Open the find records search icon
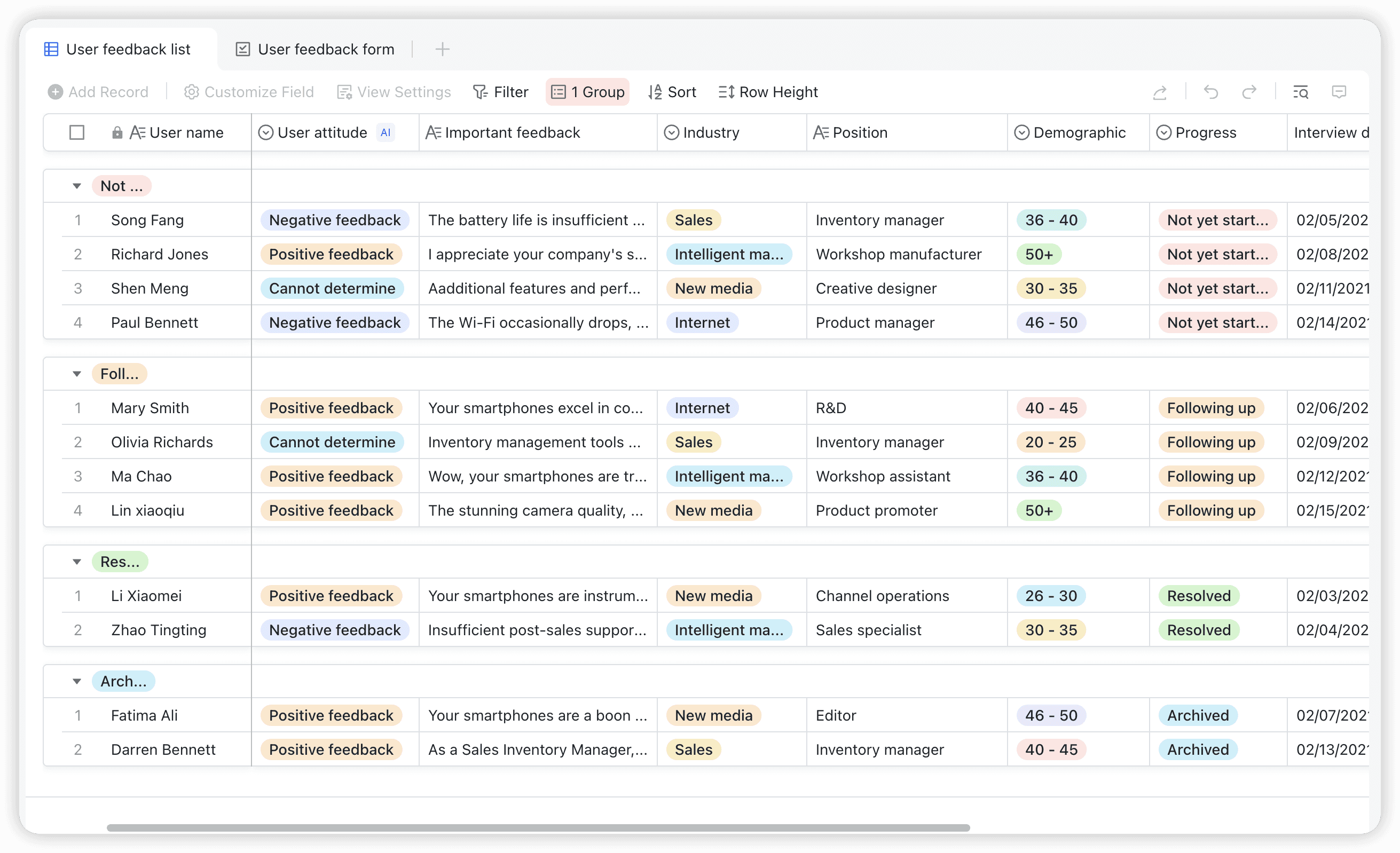Viewport: 1400px width, 853px height. [x=1301, y=92]
